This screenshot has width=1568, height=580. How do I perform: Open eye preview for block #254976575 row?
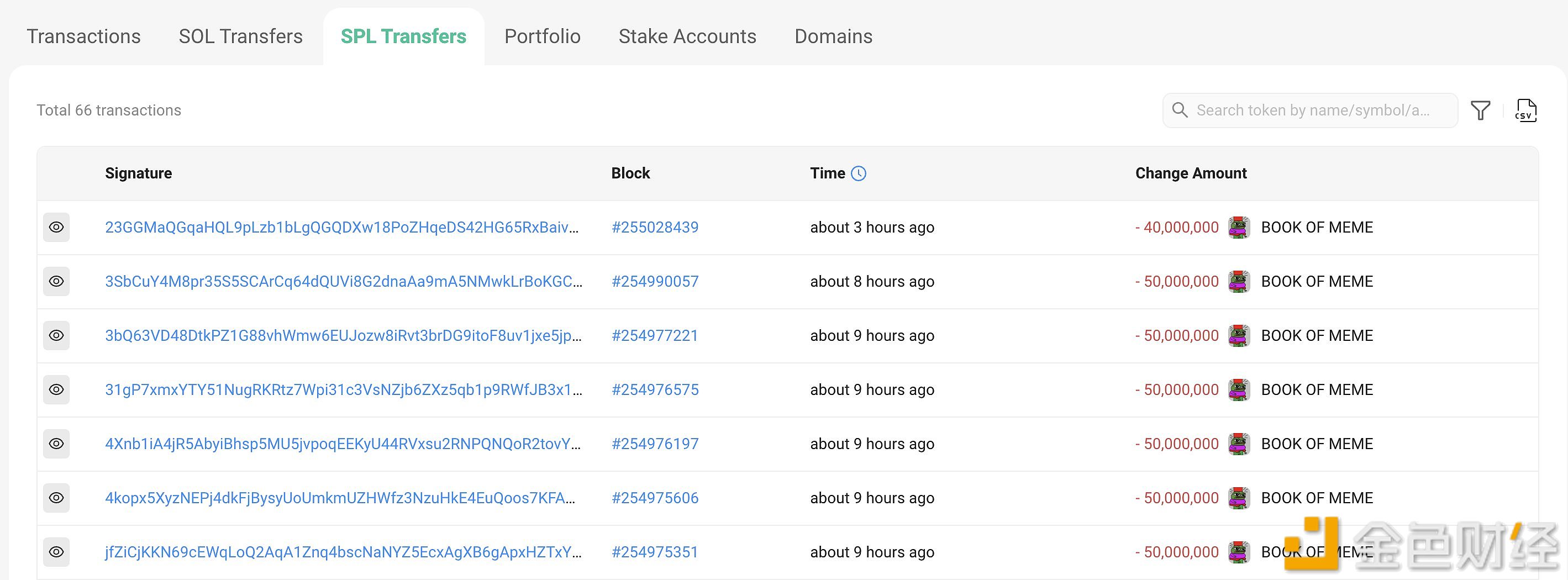[56, 389]
